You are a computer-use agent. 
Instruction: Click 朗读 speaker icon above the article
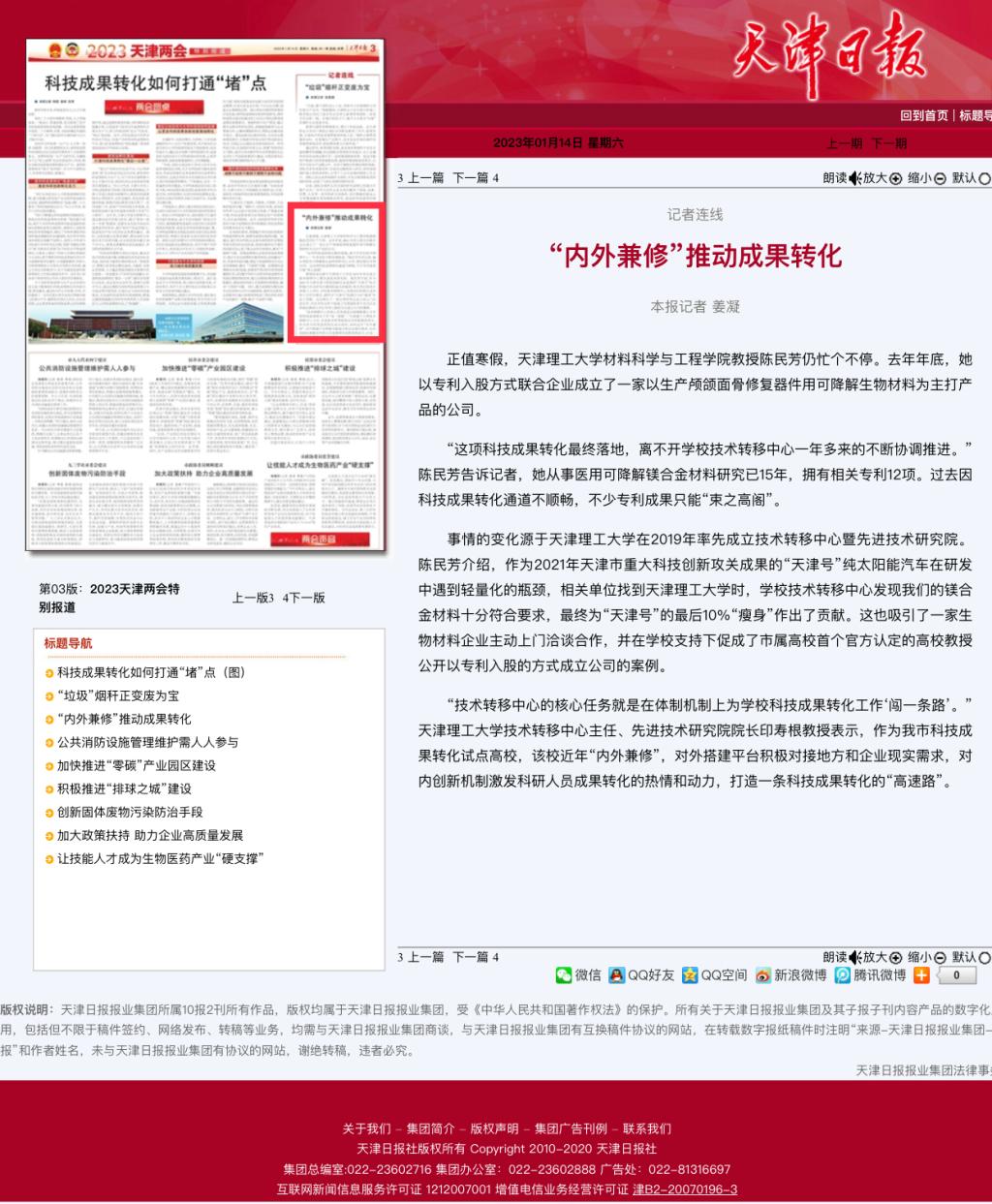point(854,178)
